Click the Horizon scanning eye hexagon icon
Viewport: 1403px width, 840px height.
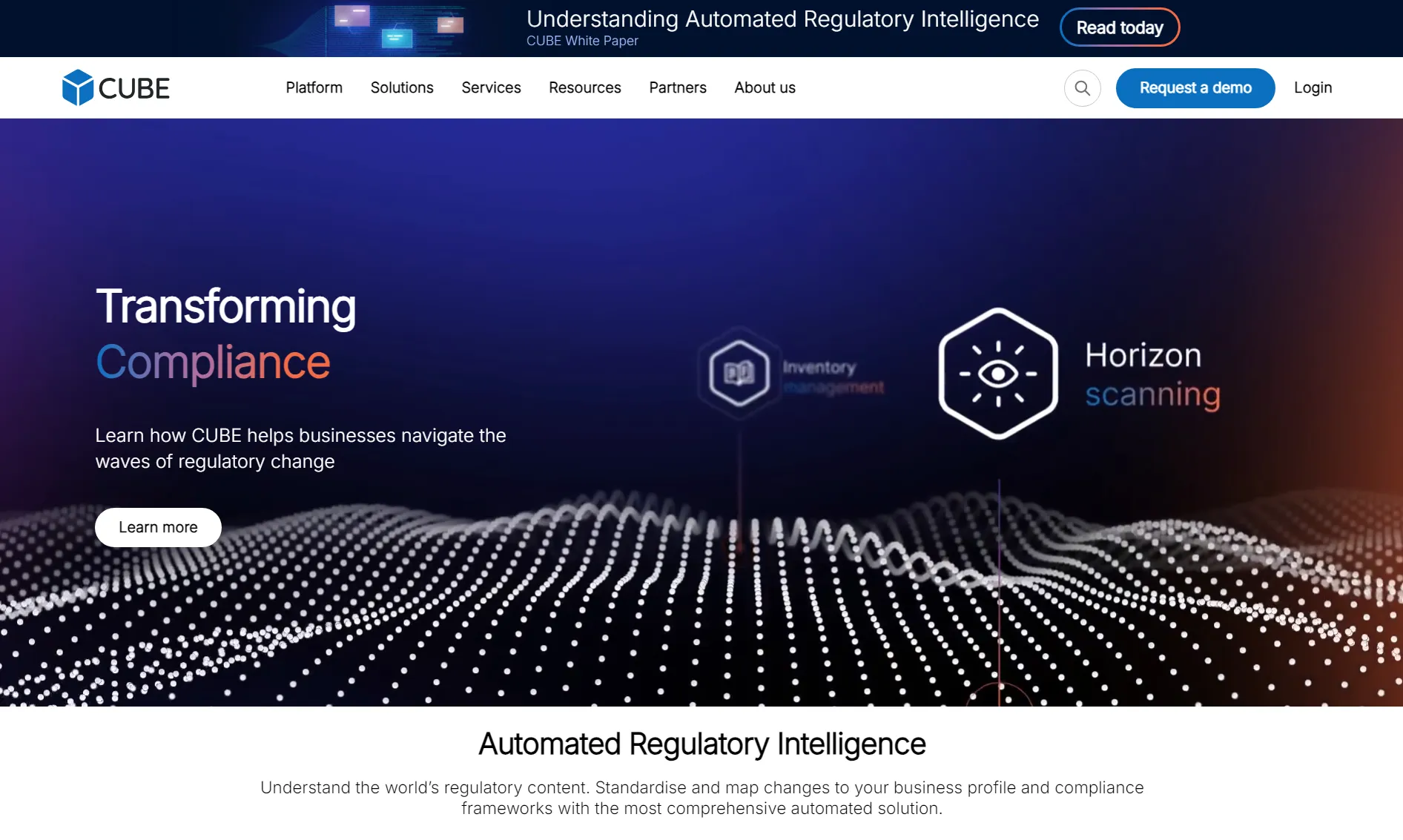[x=997, y=374]
